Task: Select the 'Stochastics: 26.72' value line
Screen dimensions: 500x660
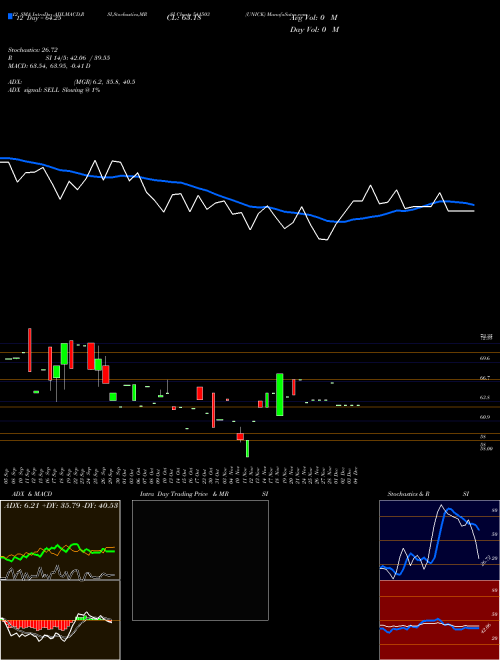Action: (x=32, y=50)
